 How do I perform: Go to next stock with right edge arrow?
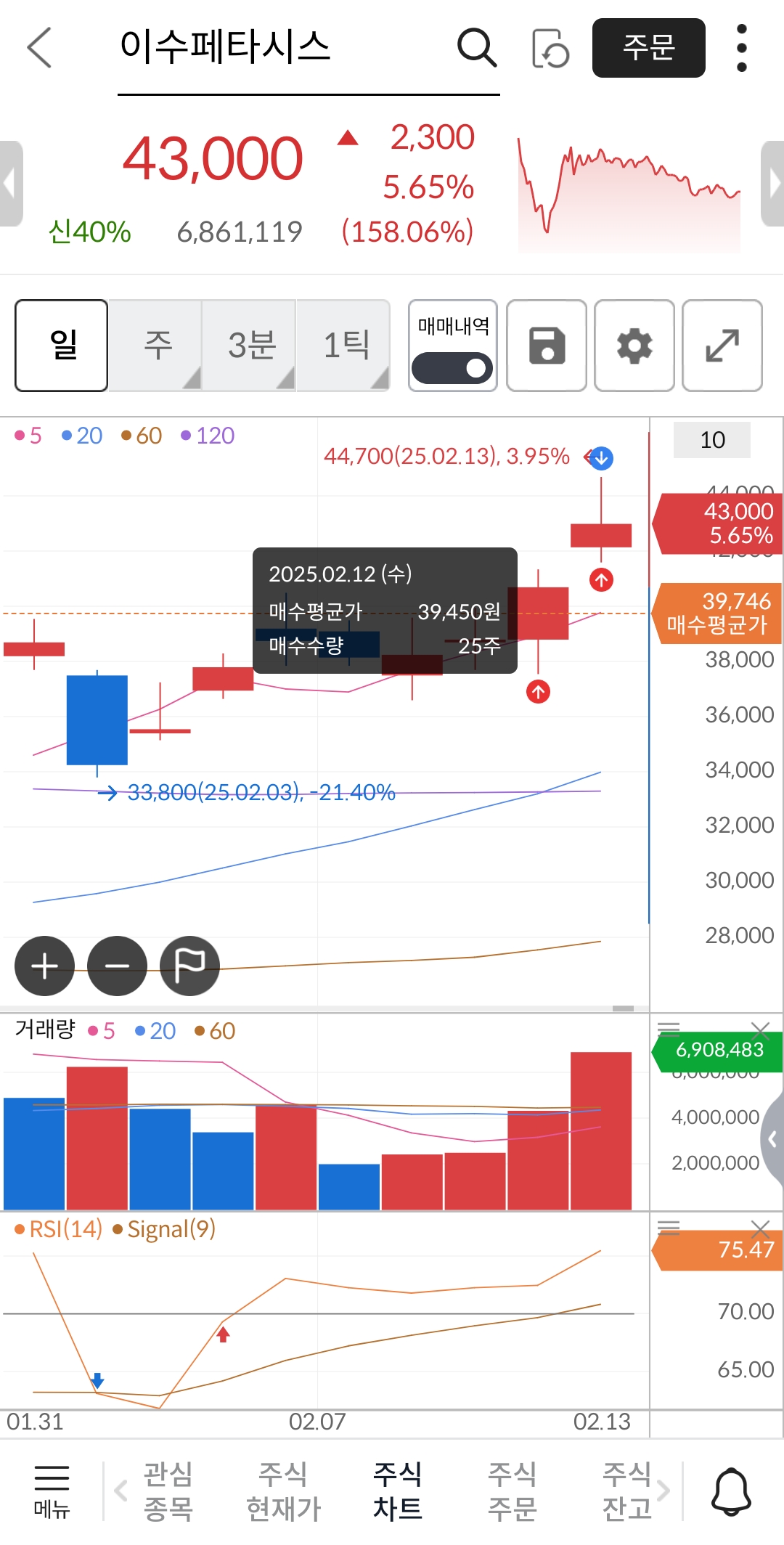(772, 184)
